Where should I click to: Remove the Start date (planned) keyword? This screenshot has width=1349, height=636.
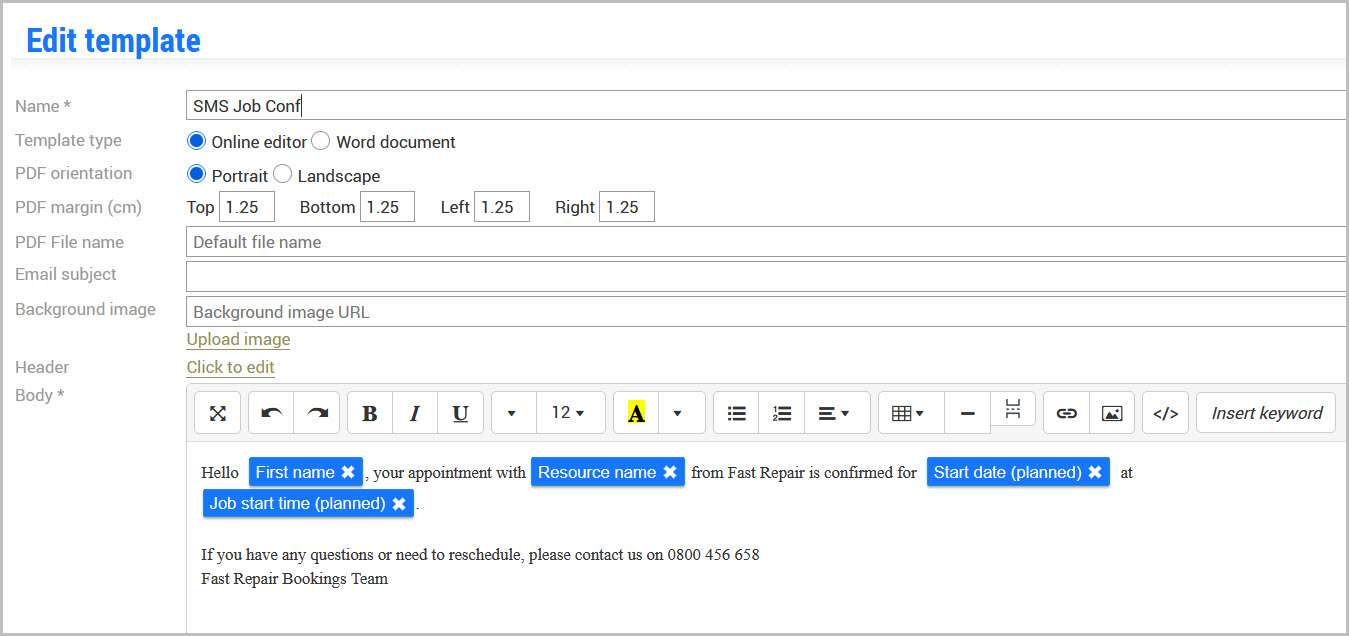click(x=1095, y=472)
